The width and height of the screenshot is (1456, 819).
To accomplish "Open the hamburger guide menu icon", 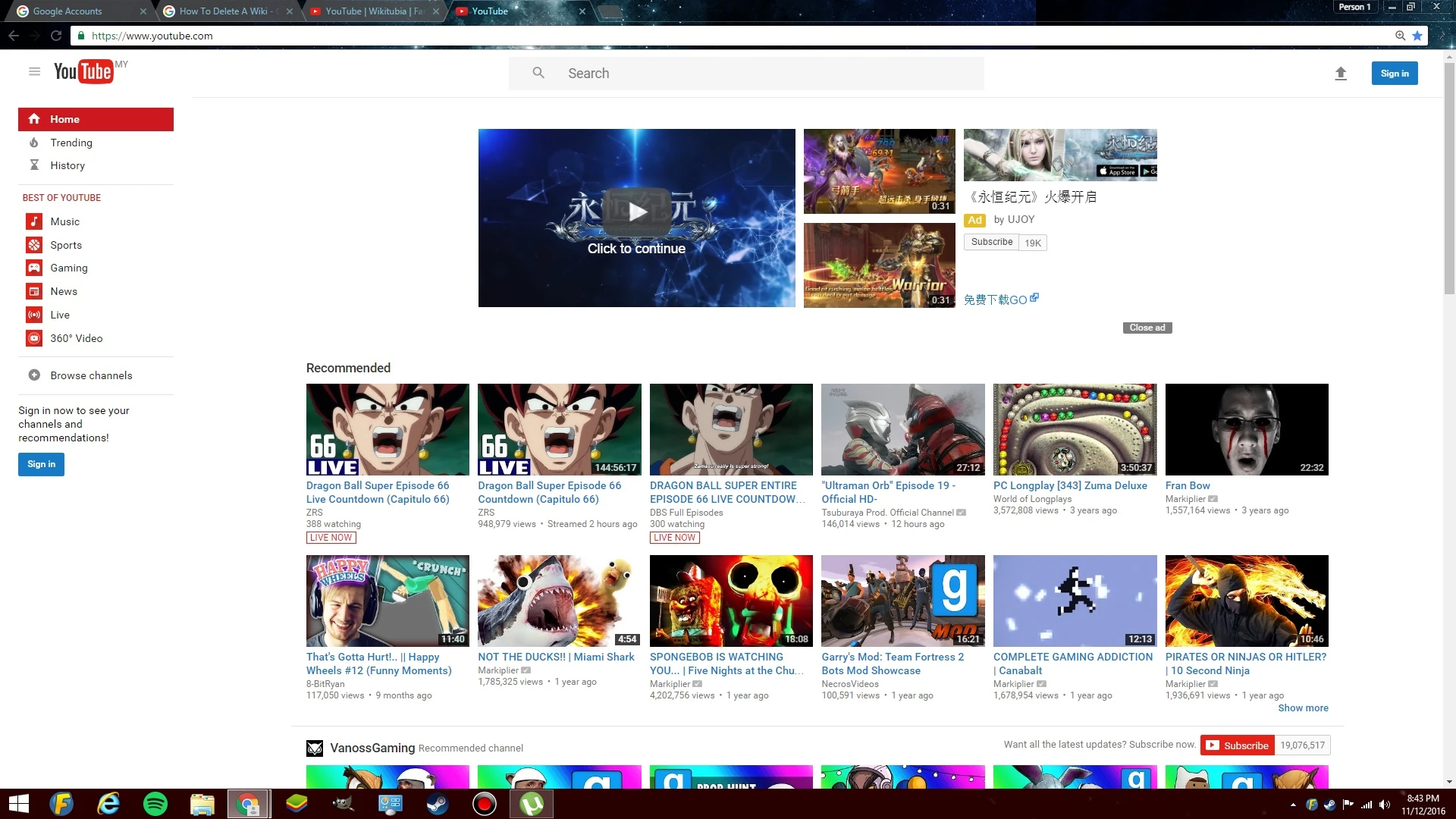I will [x=34, y=72].
